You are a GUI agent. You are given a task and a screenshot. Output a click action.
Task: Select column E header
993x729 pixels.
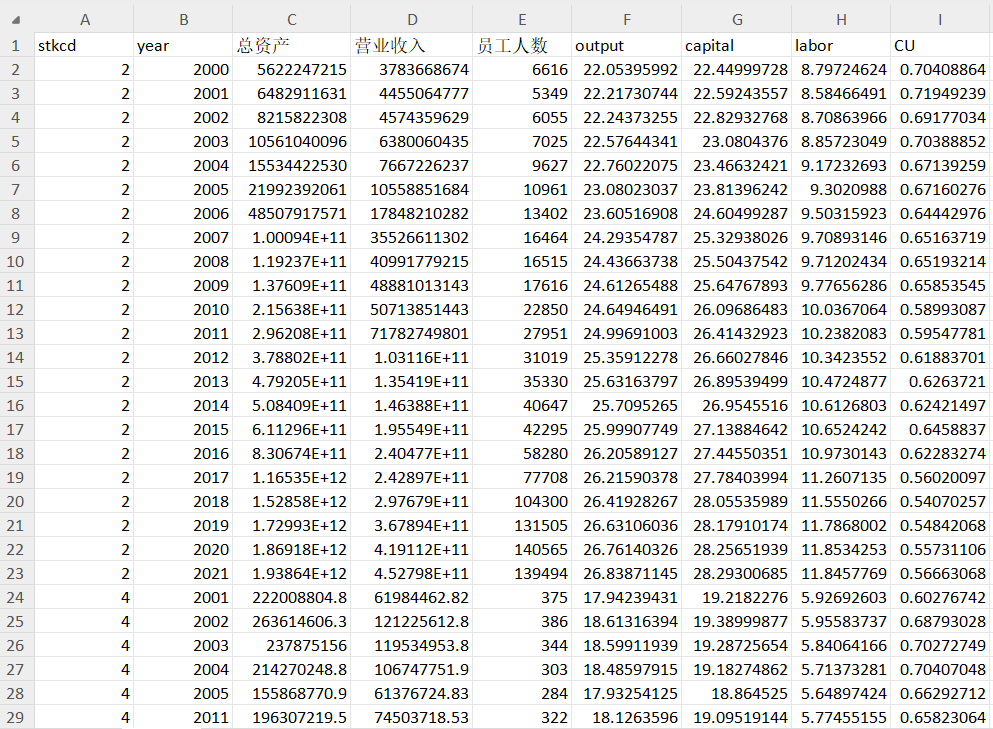point(522,20)
